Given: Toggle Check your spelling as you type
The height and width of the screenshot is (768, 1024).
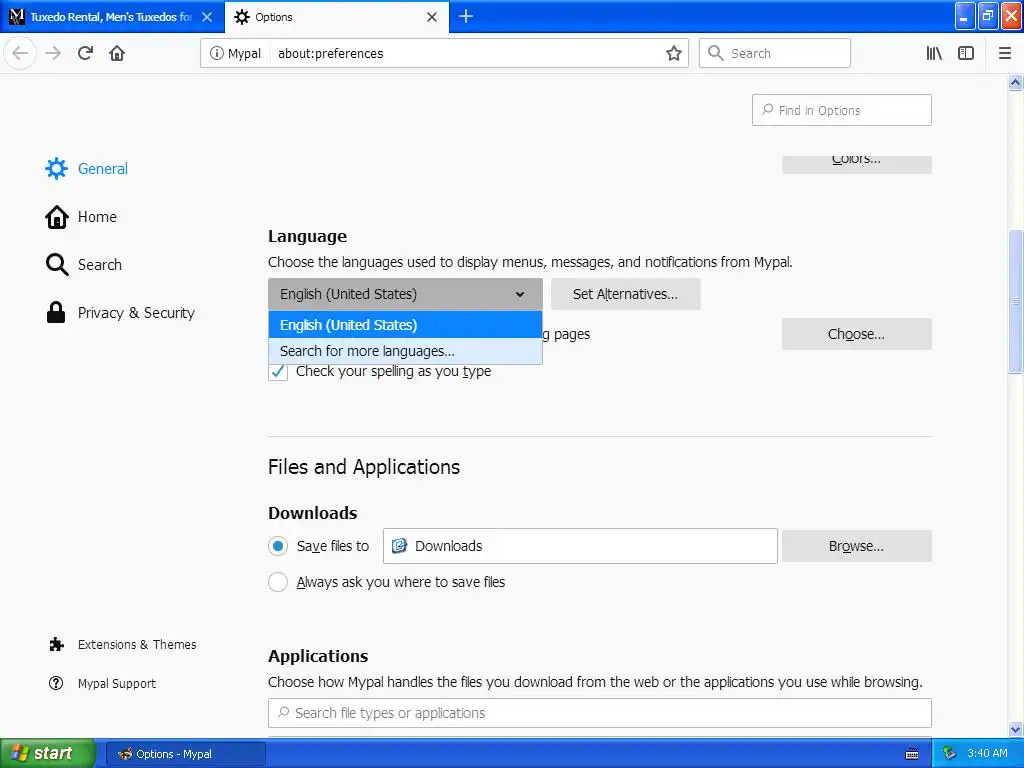Looking at the screenshot, I should (278, 371).
